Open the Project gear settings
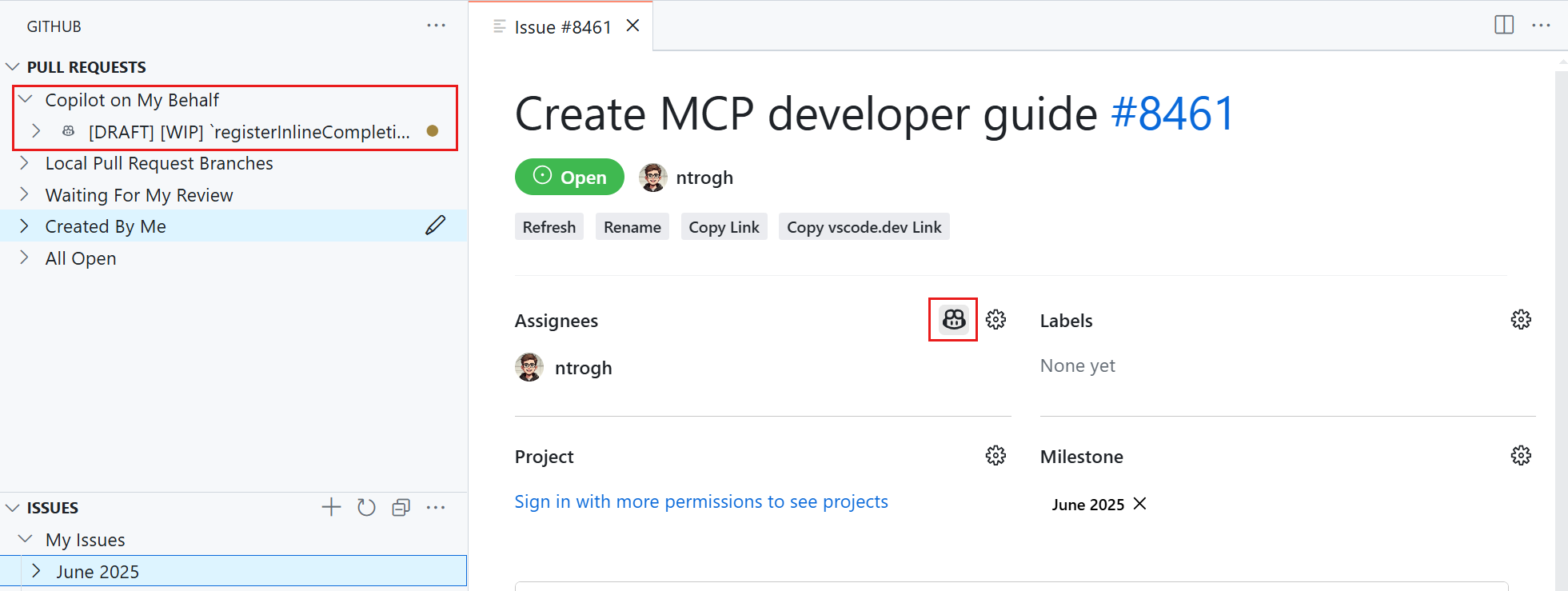 point(995,456)
